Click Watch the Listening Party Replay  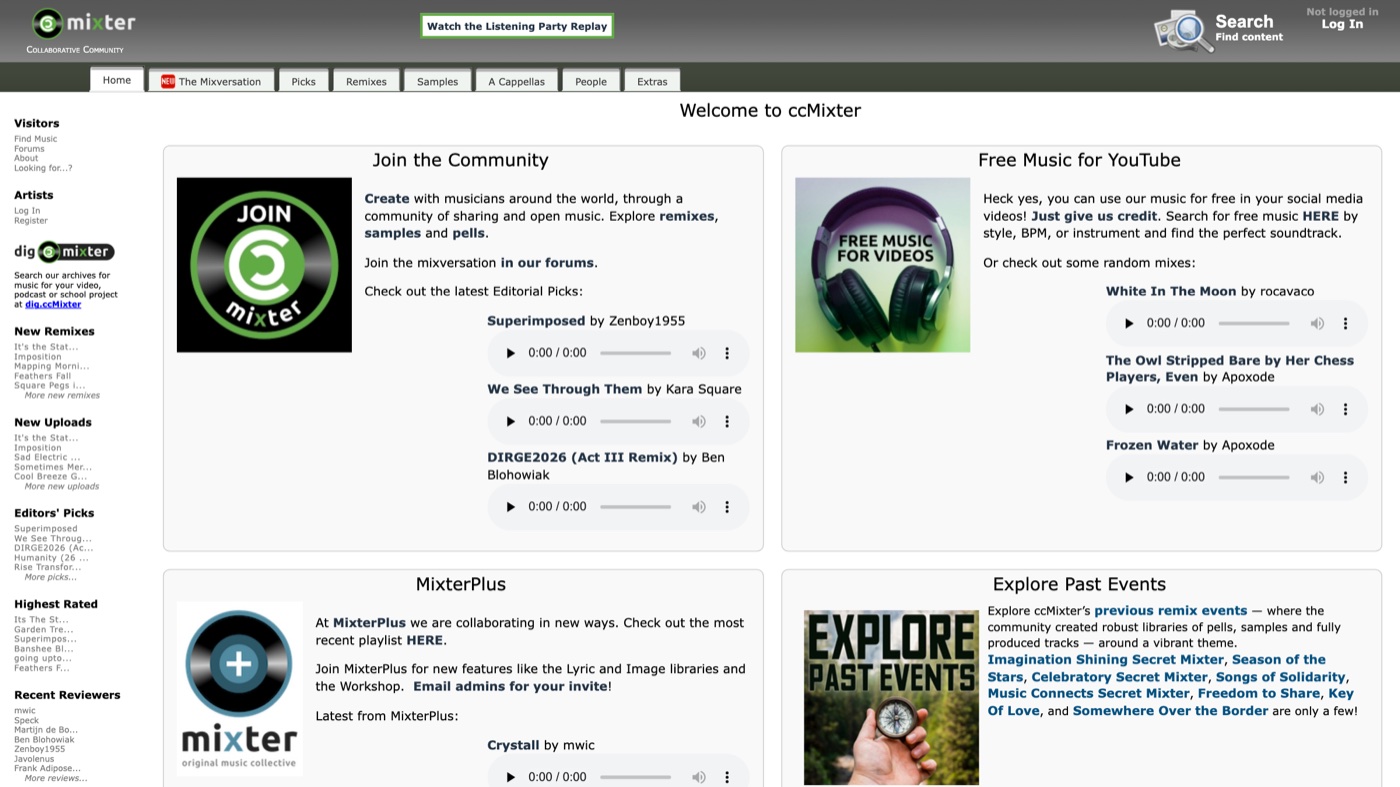coord(517,26)
